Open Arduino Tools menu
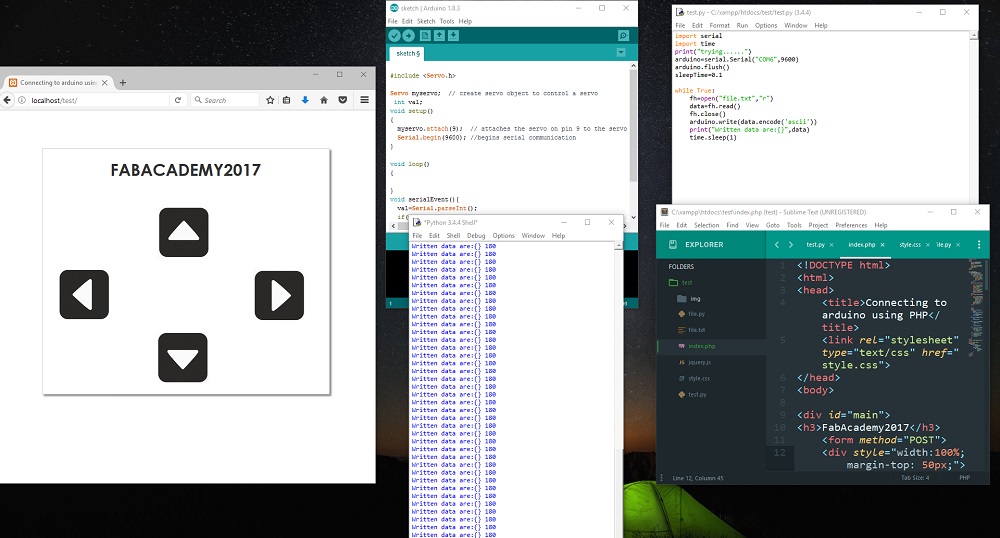This screenshot has width=1000, height=538. coord(446,21)
